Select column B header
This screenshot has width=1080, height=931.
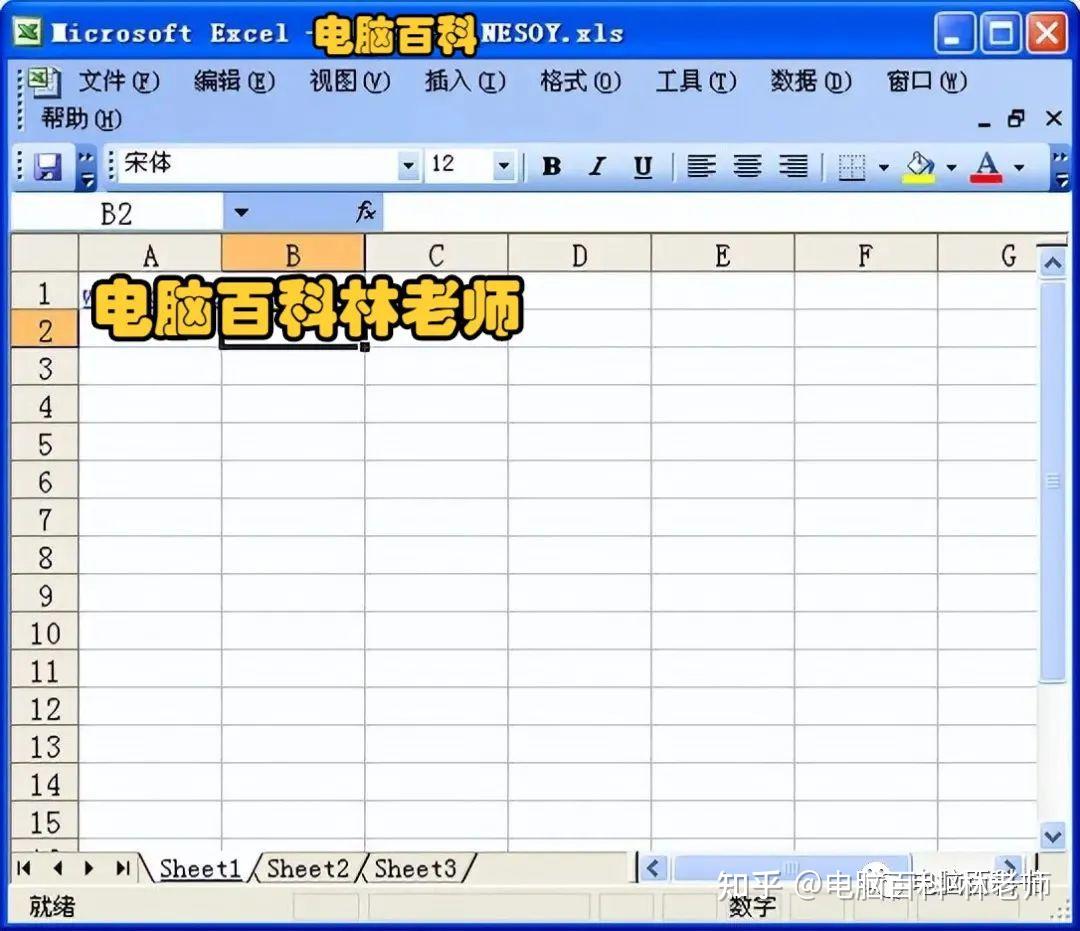[x=293, y=255]
